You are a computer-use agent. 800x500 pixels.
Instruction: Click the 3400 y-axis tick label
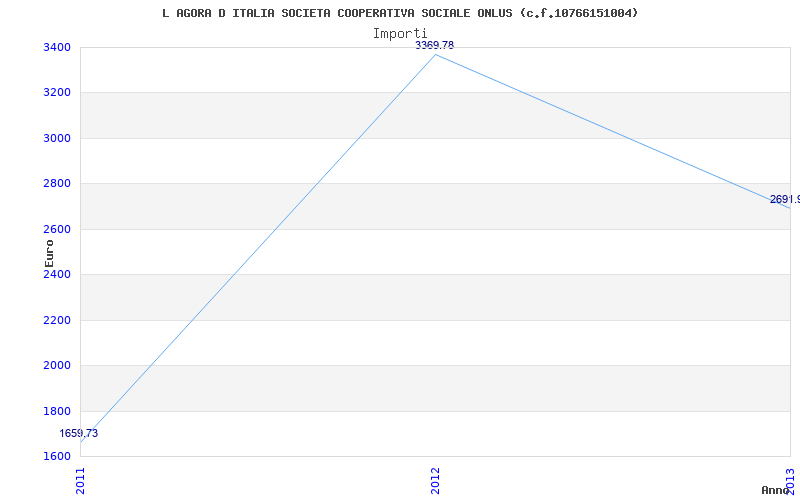57,48
